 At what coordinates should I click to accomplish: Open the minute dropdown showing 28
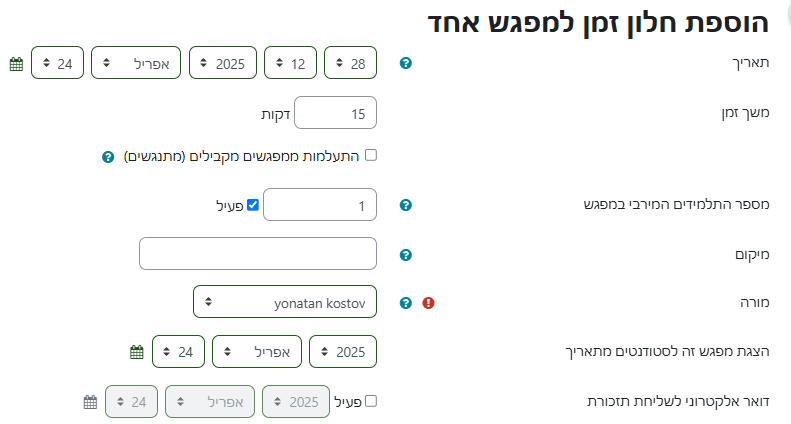coord(350,63)
